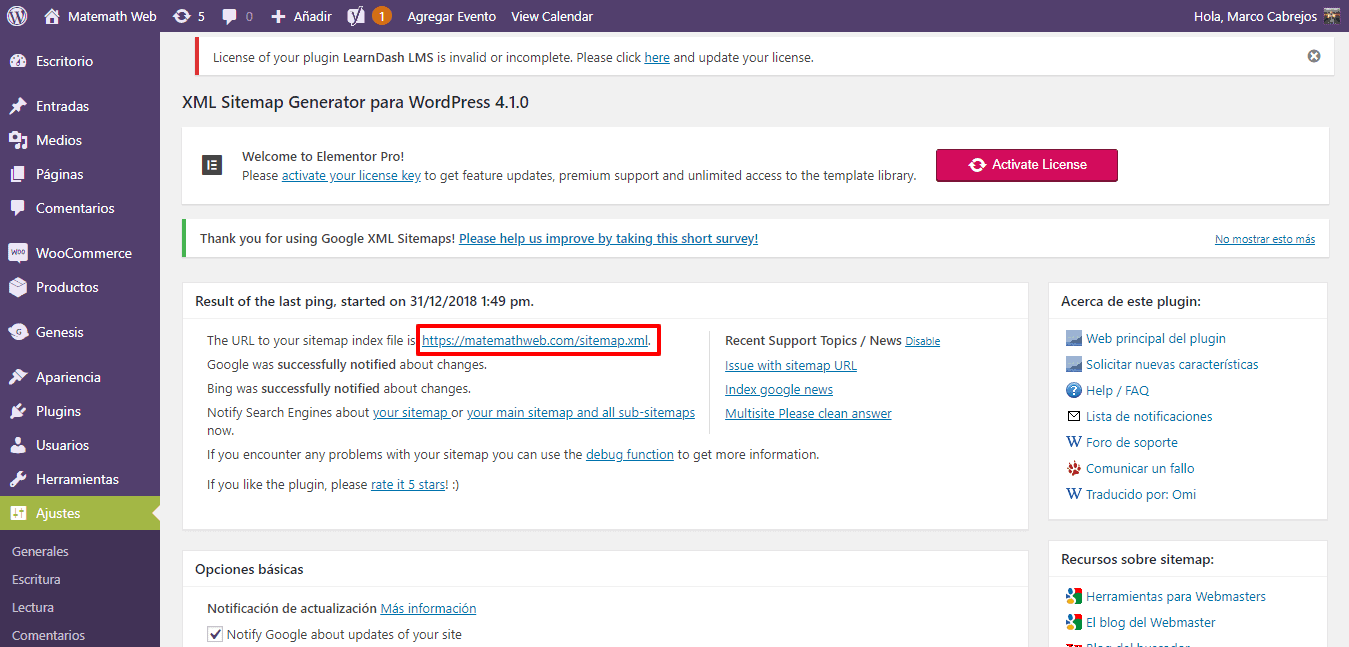The width and height of the screenshot is (1349, 647).
Task: Click 'rate it 5 stars' link
Action: (x=408, y=484)
